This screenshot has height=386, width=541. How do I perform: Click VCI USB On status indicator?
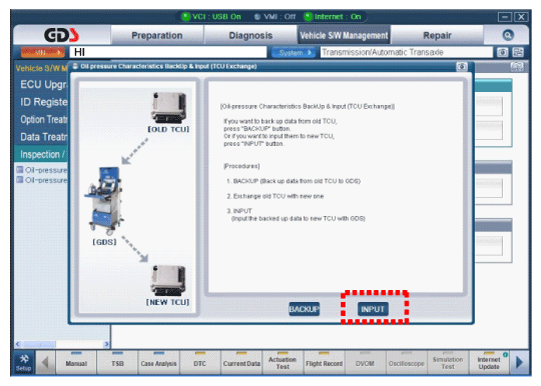[212, 17]
